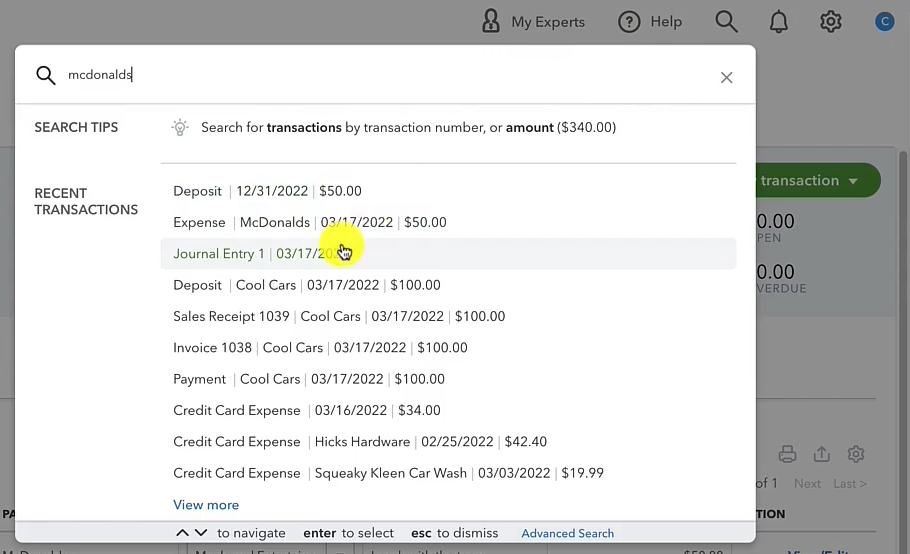Click the View more link
Screen dimensions: 910x554
point(206,505)
